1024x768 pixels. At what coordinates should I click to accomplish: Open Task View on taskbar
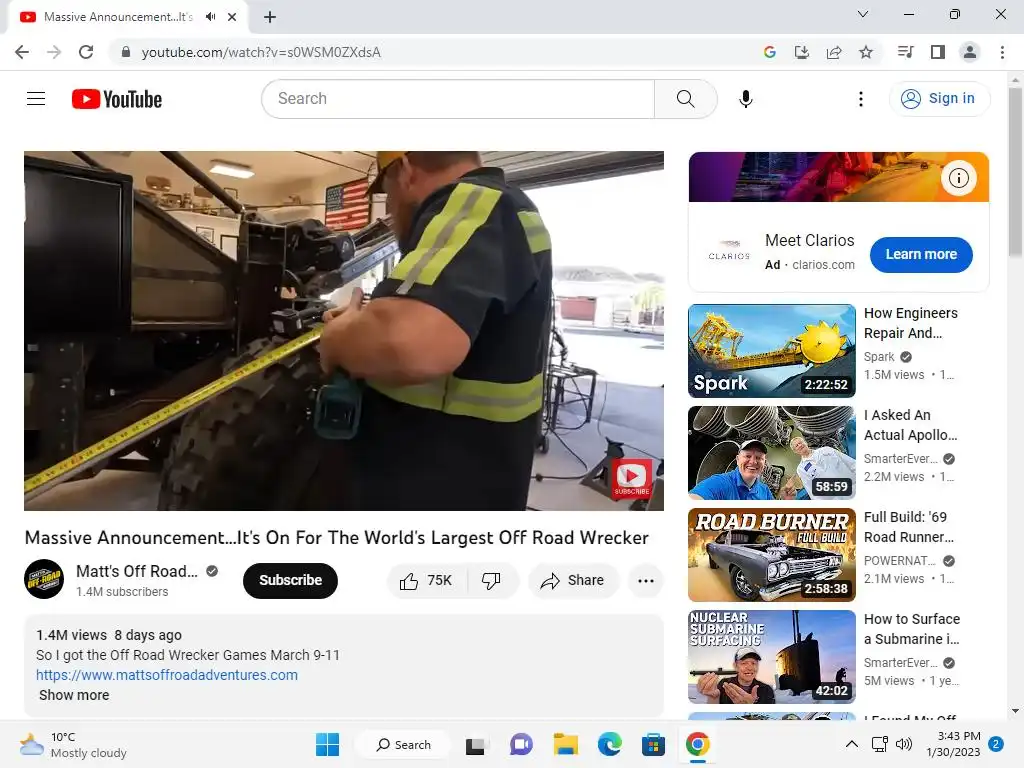pyautogui.click(x=475, y=744)
